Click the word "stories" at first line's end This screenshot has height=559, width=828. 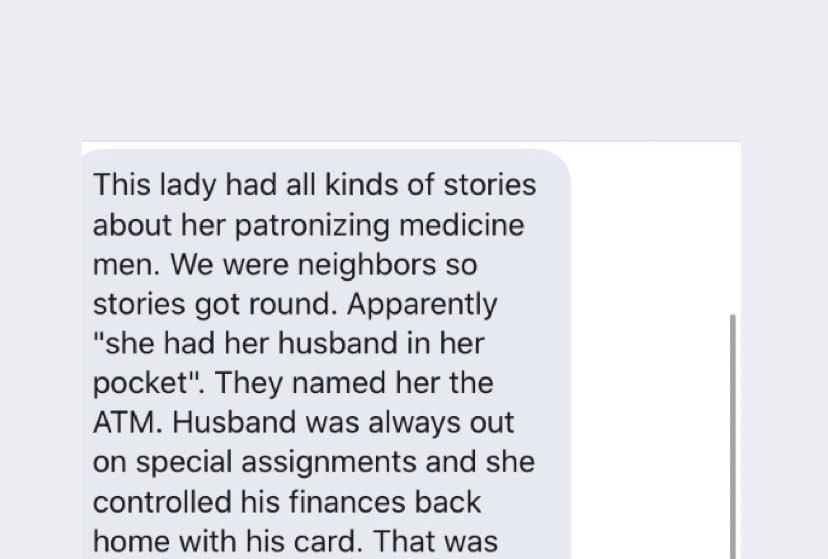(490, 185)
